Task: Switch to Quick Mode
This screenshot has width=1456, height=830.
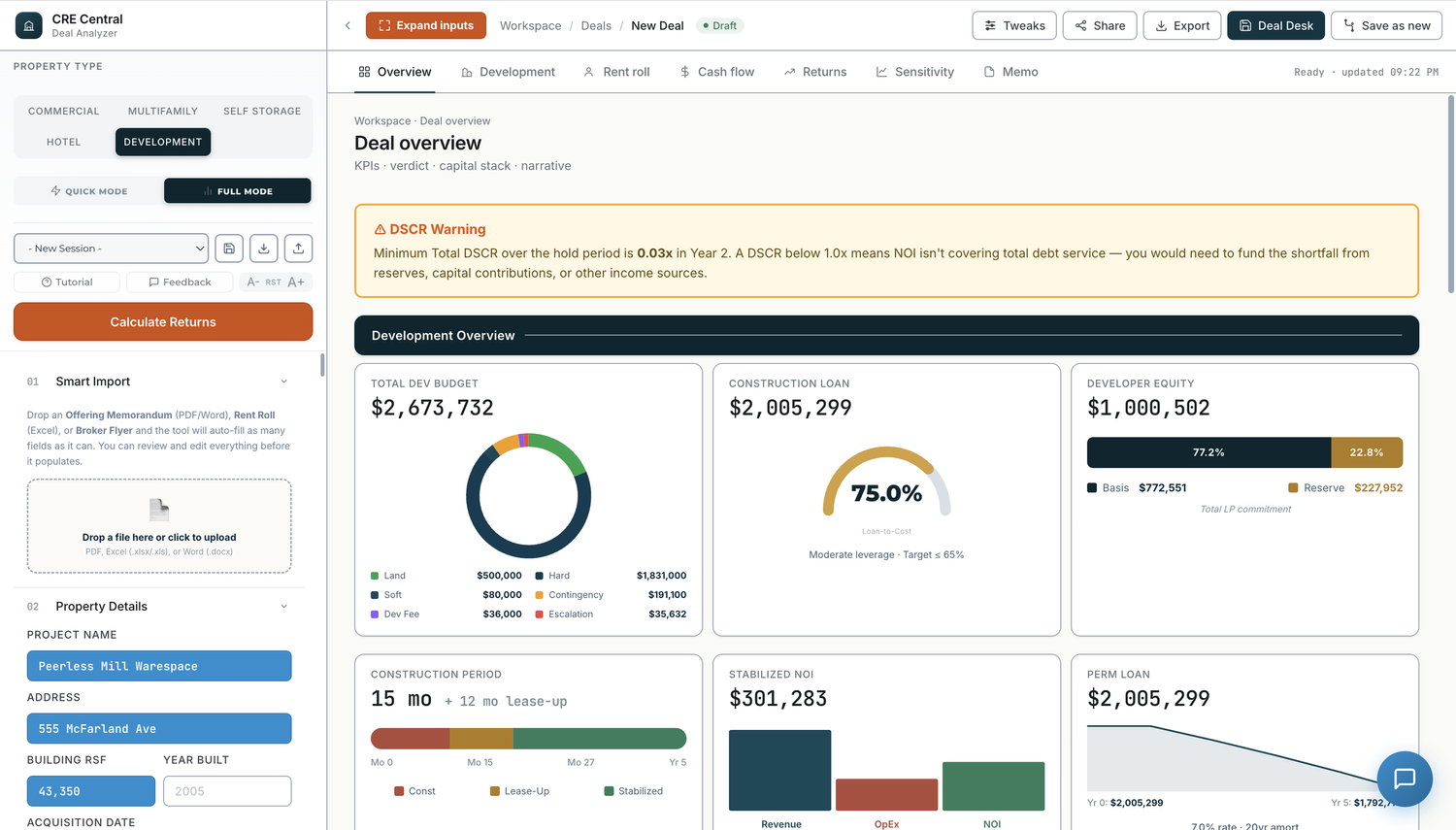Action: click(x=89, y=191)
